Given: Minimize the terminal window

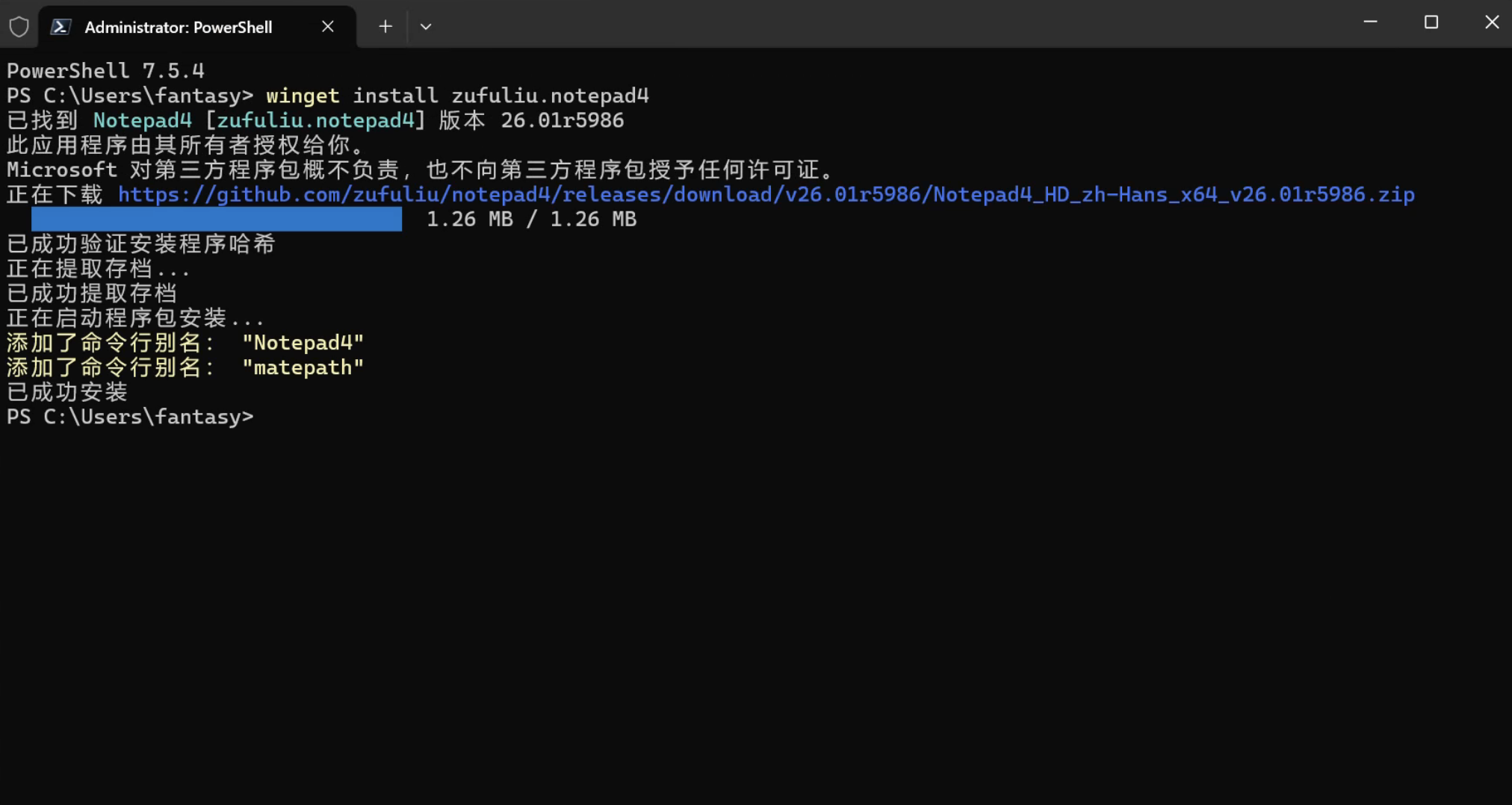Looking at the screenshot, I should point(1370,22).
